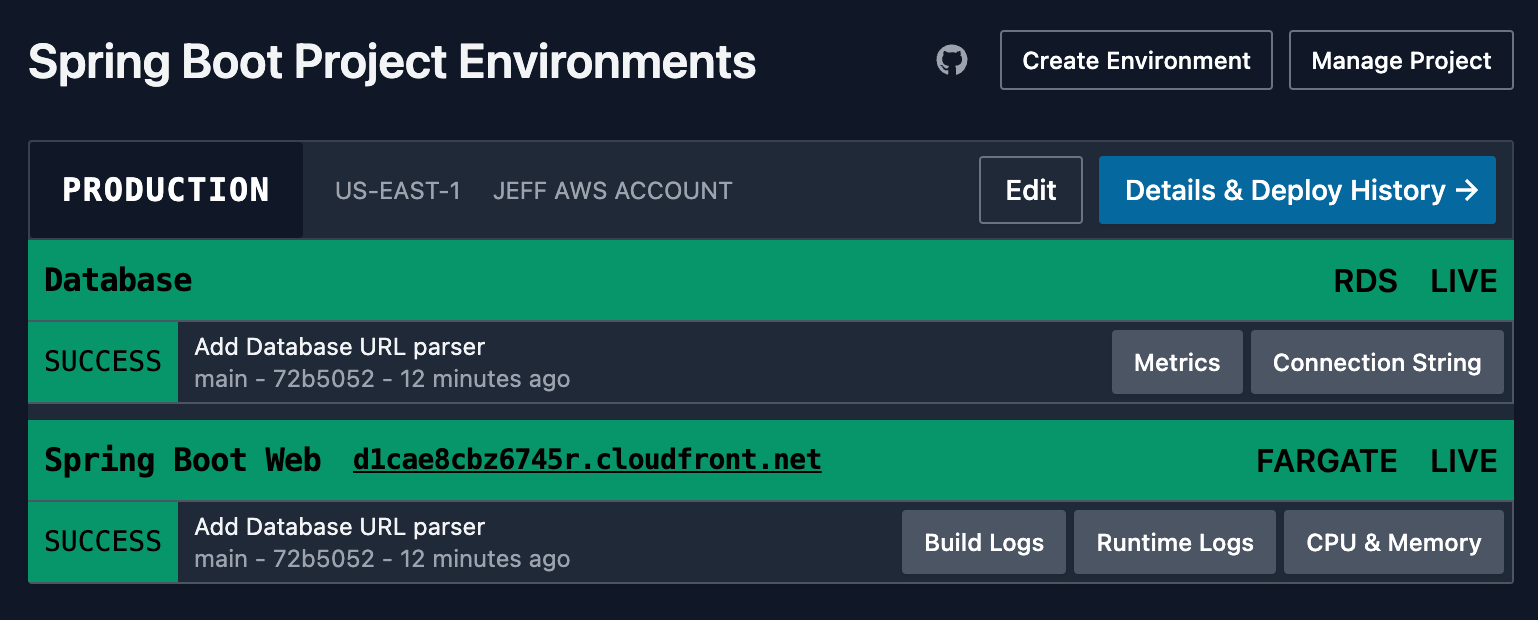View Runtime Logs for Spring Boot Web

1175,542
